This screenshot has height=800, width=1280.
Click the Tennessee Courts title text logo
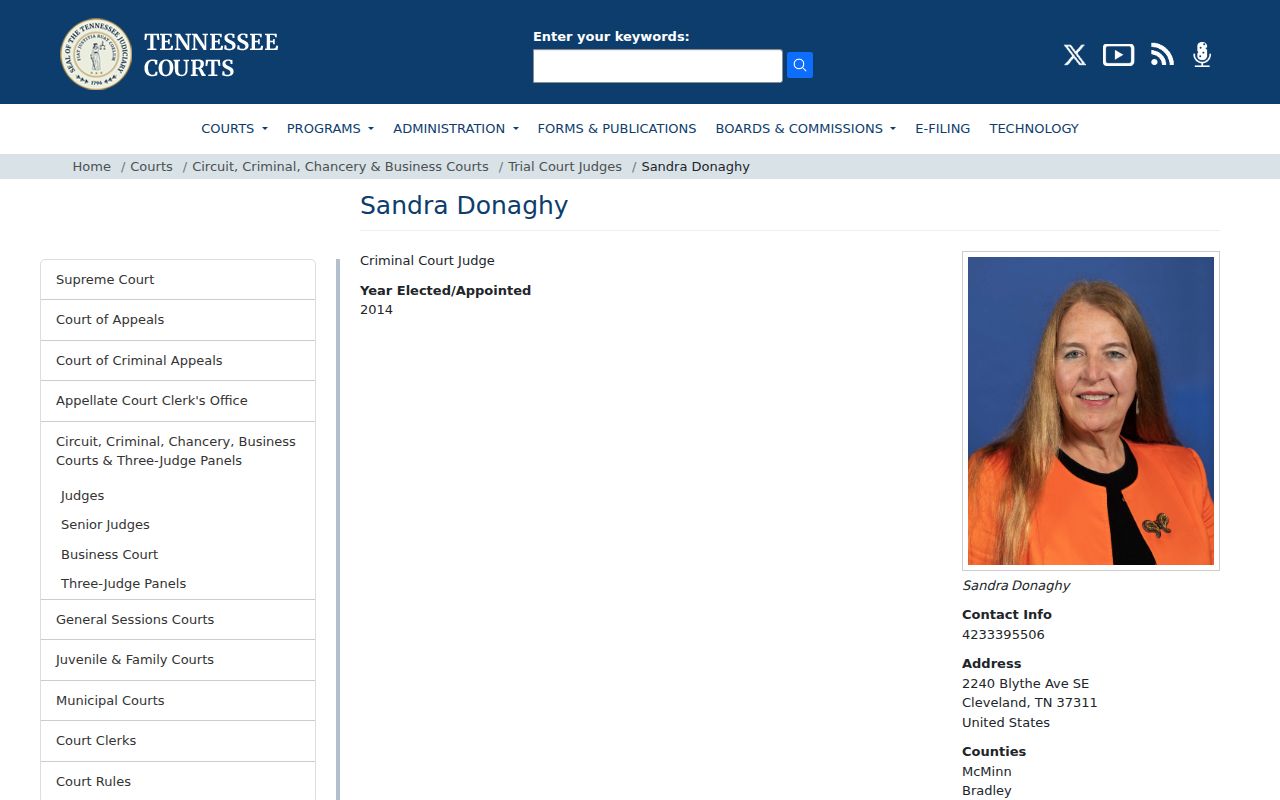(211, 55)
